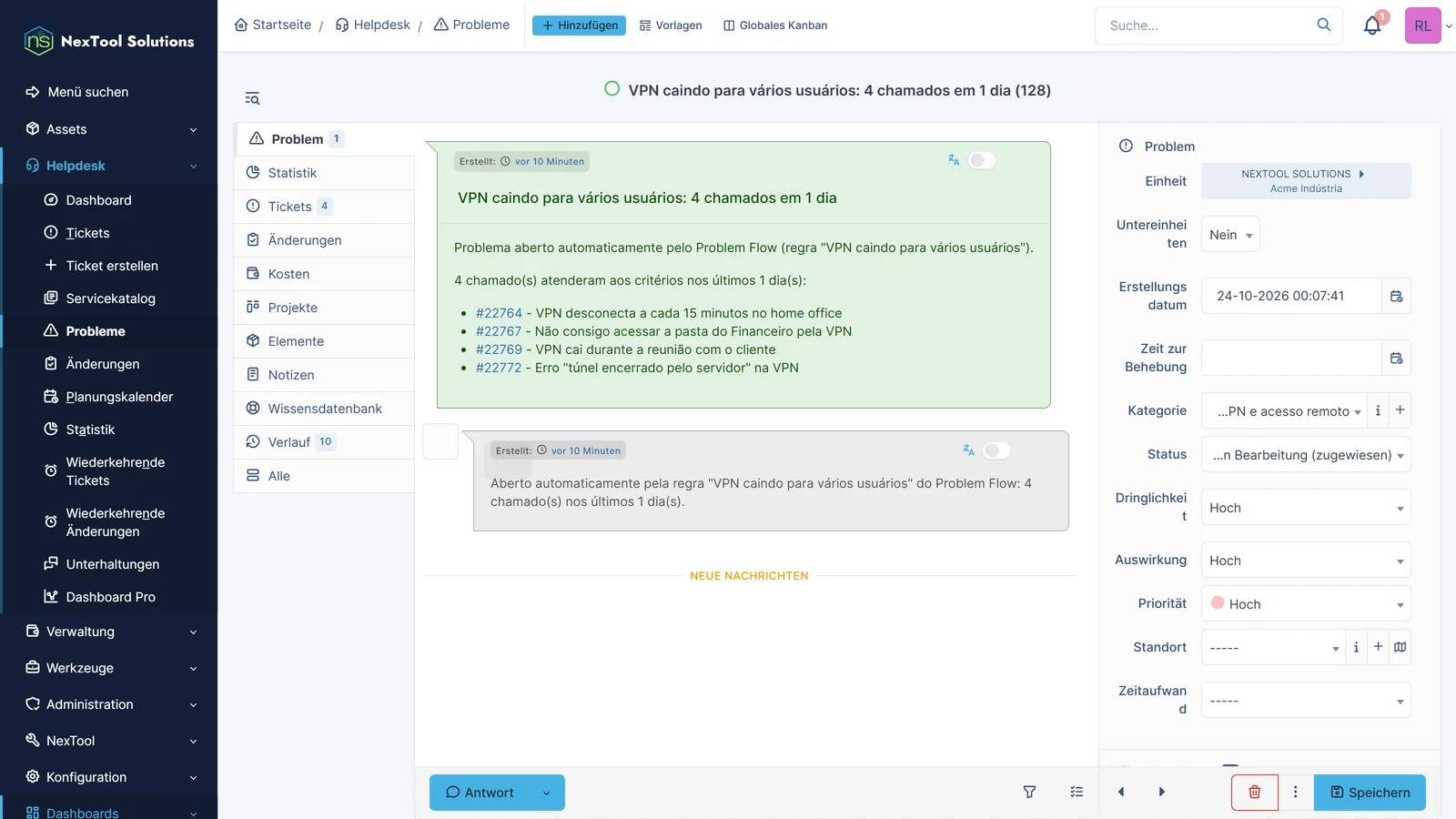The width and height of the screenshot is (1456, 819).
Task: Click the Hinzufügen button
Action: 579,25
